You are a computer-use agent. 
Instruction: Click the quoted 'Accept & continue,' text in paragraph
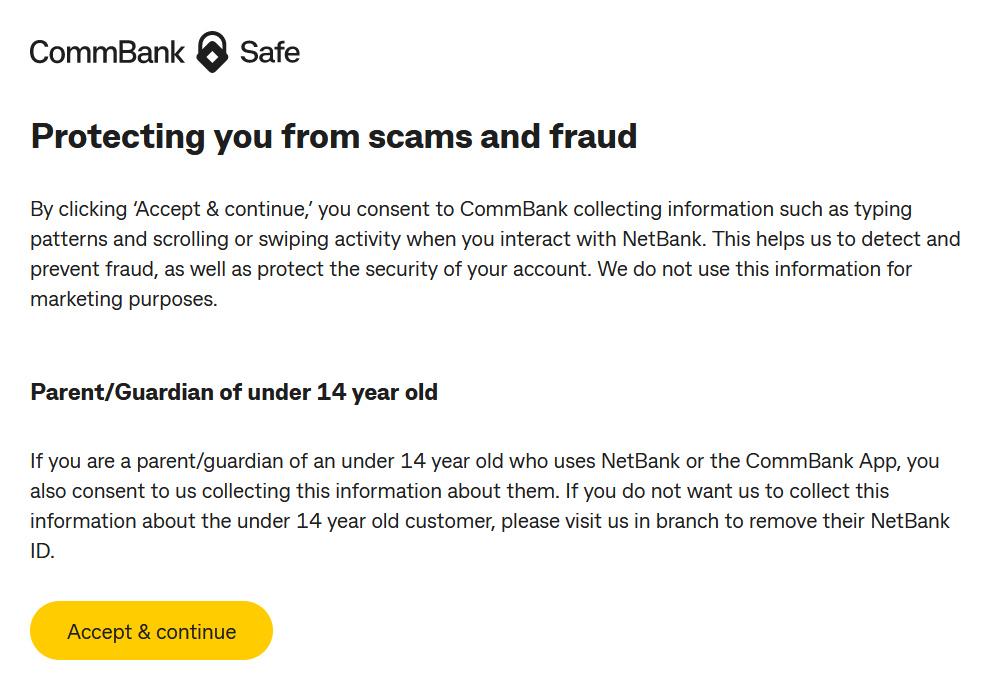click(x=222, y=209)
